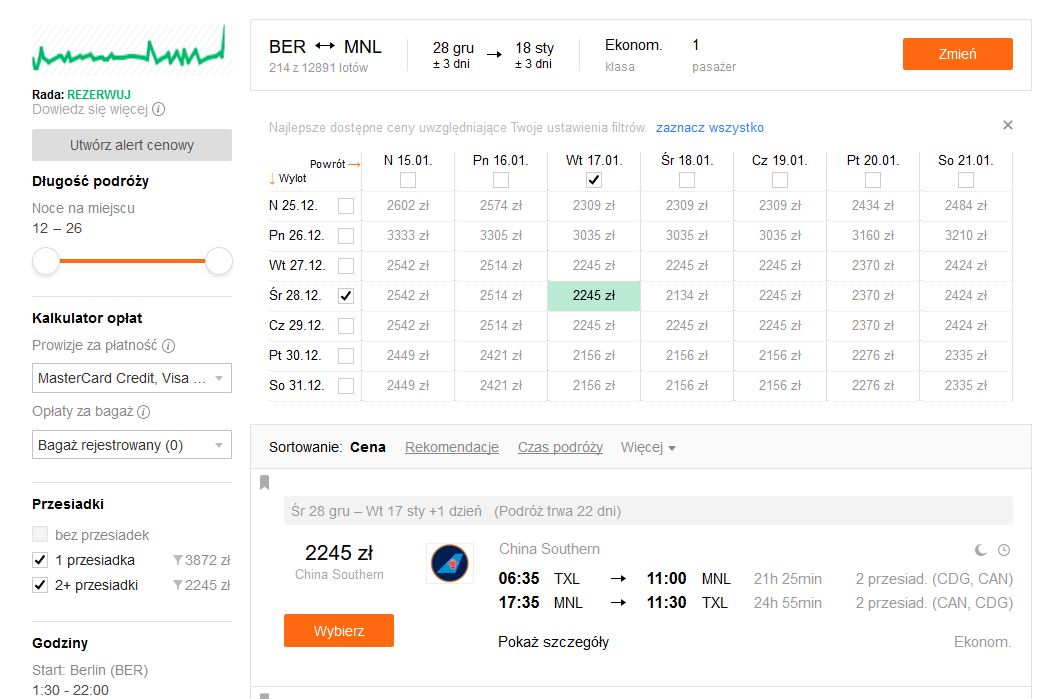Click the 18 sty return date field
This screenshot has width=1044, height=699.
[534, 55]
